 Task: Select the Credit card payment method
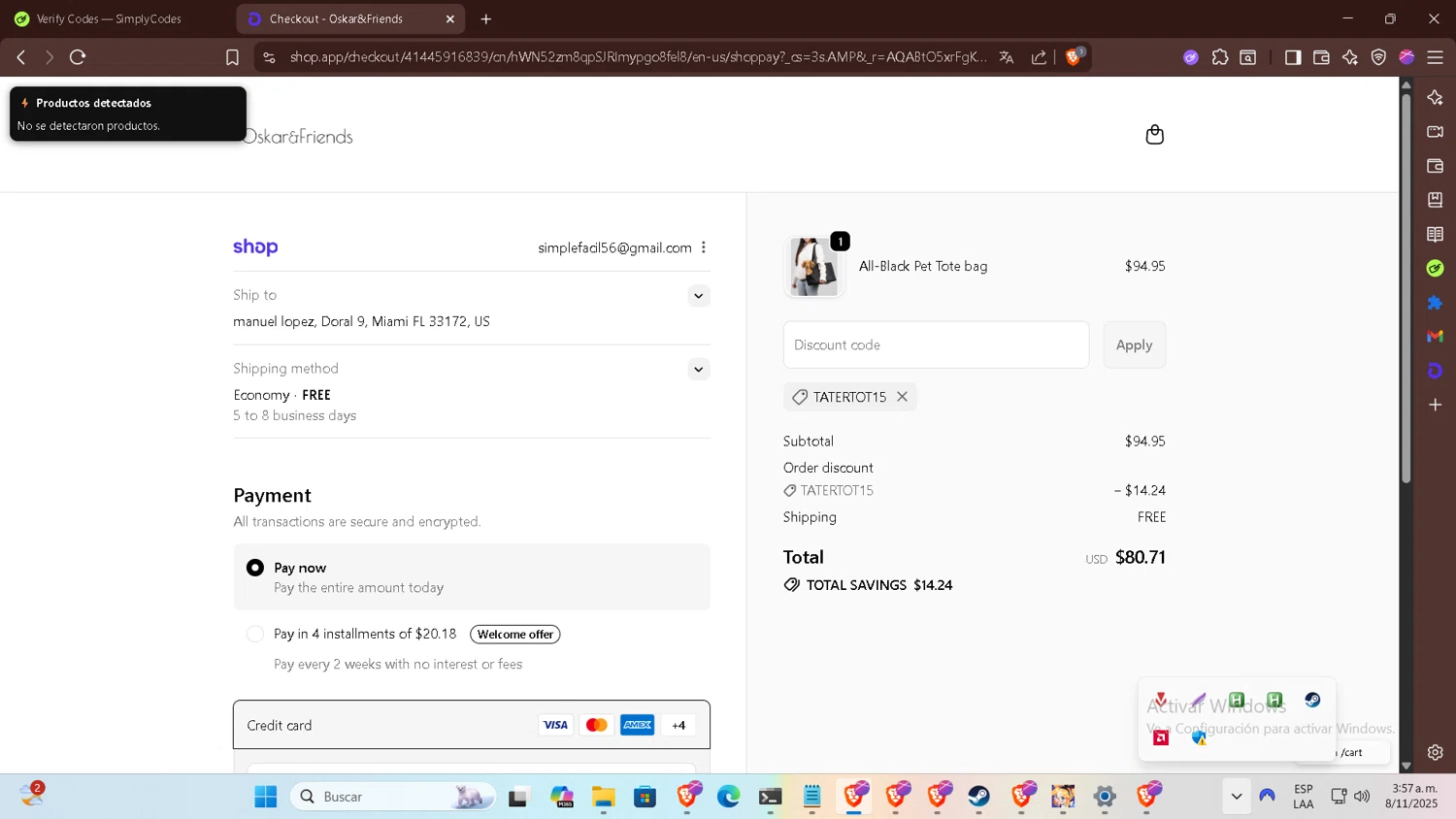472,725
